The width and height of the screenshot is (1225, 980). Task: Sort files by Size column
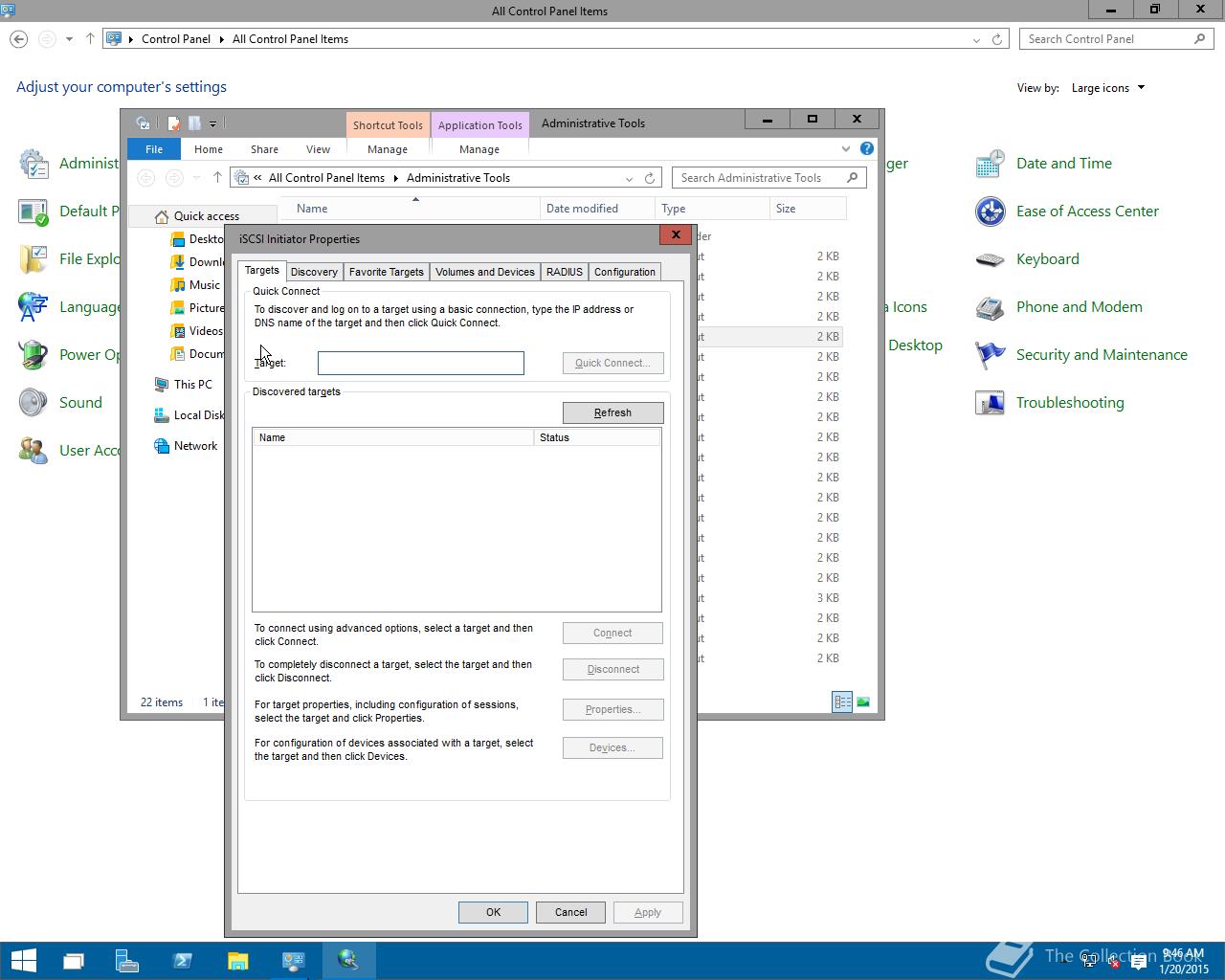tap(809, 208)
